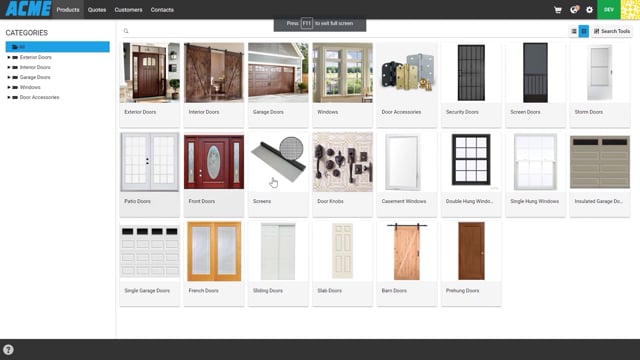Open the Front Doors card
This screenshot has width=640, height=360.
[214, 174]
